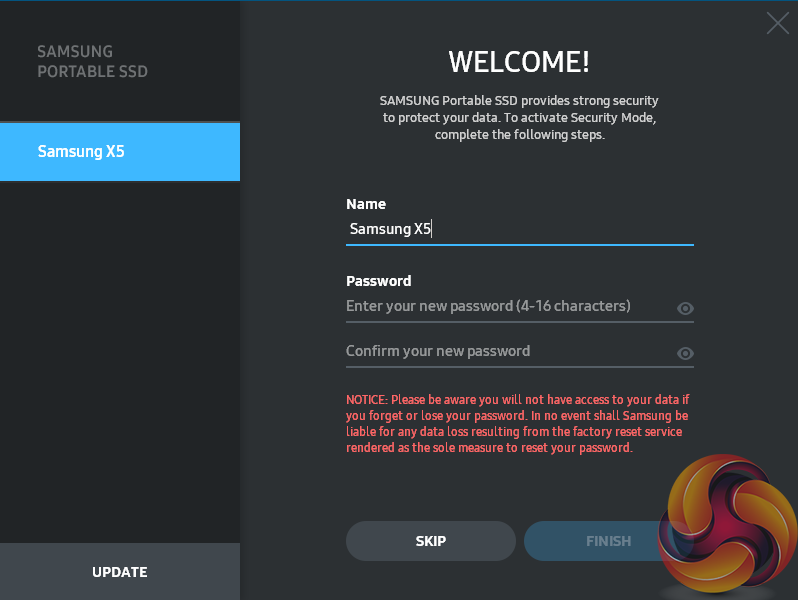Click the Name label above the field

(366, 204)
